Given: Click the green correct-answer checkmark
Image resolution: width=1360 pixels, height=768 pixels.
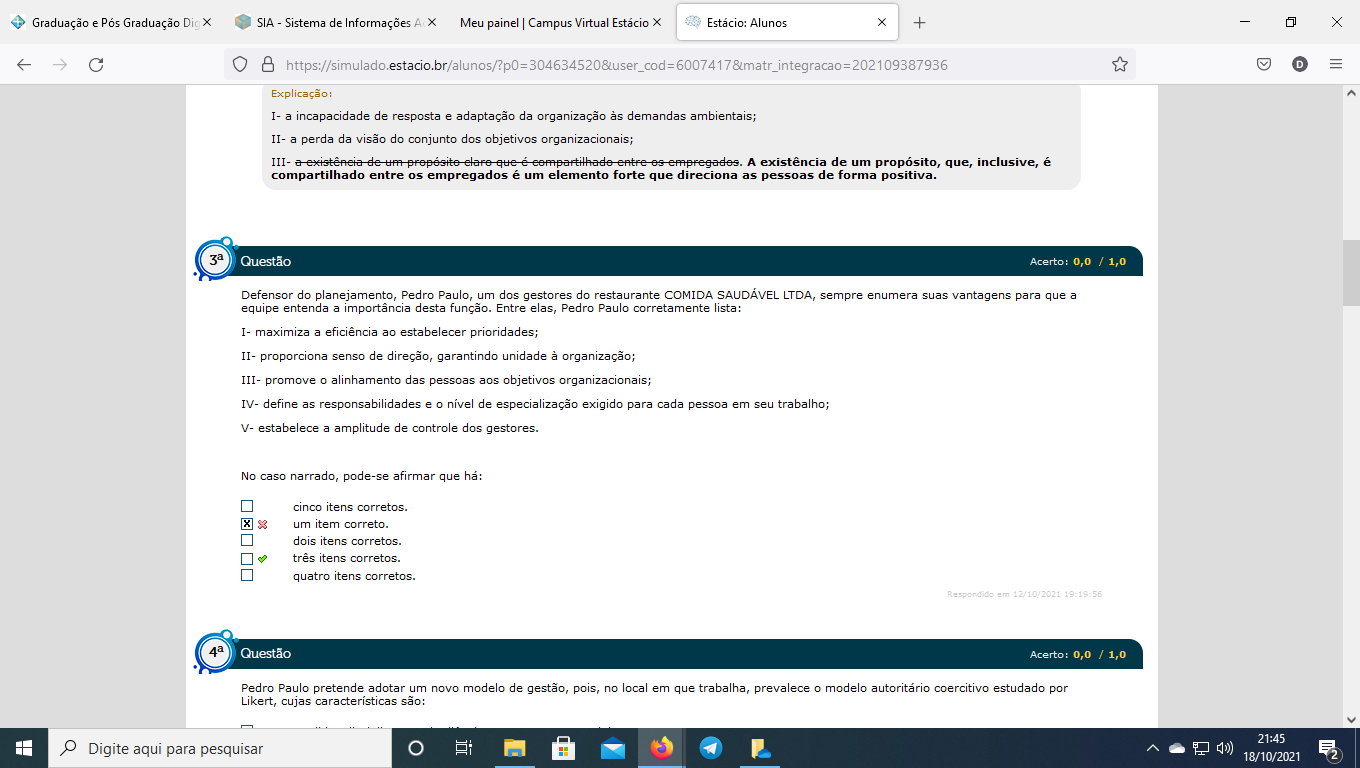Looking at the screenshot, I should 263,559.
